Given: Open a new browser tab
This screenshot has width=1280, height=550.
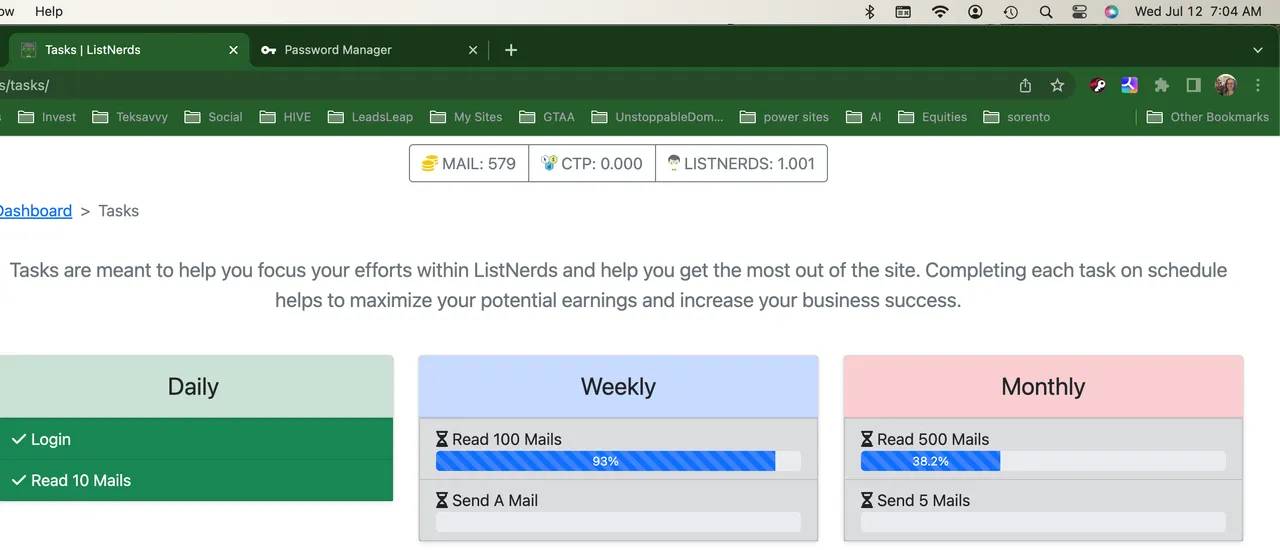Looking at the screenshot, I should tap(511, 50).
